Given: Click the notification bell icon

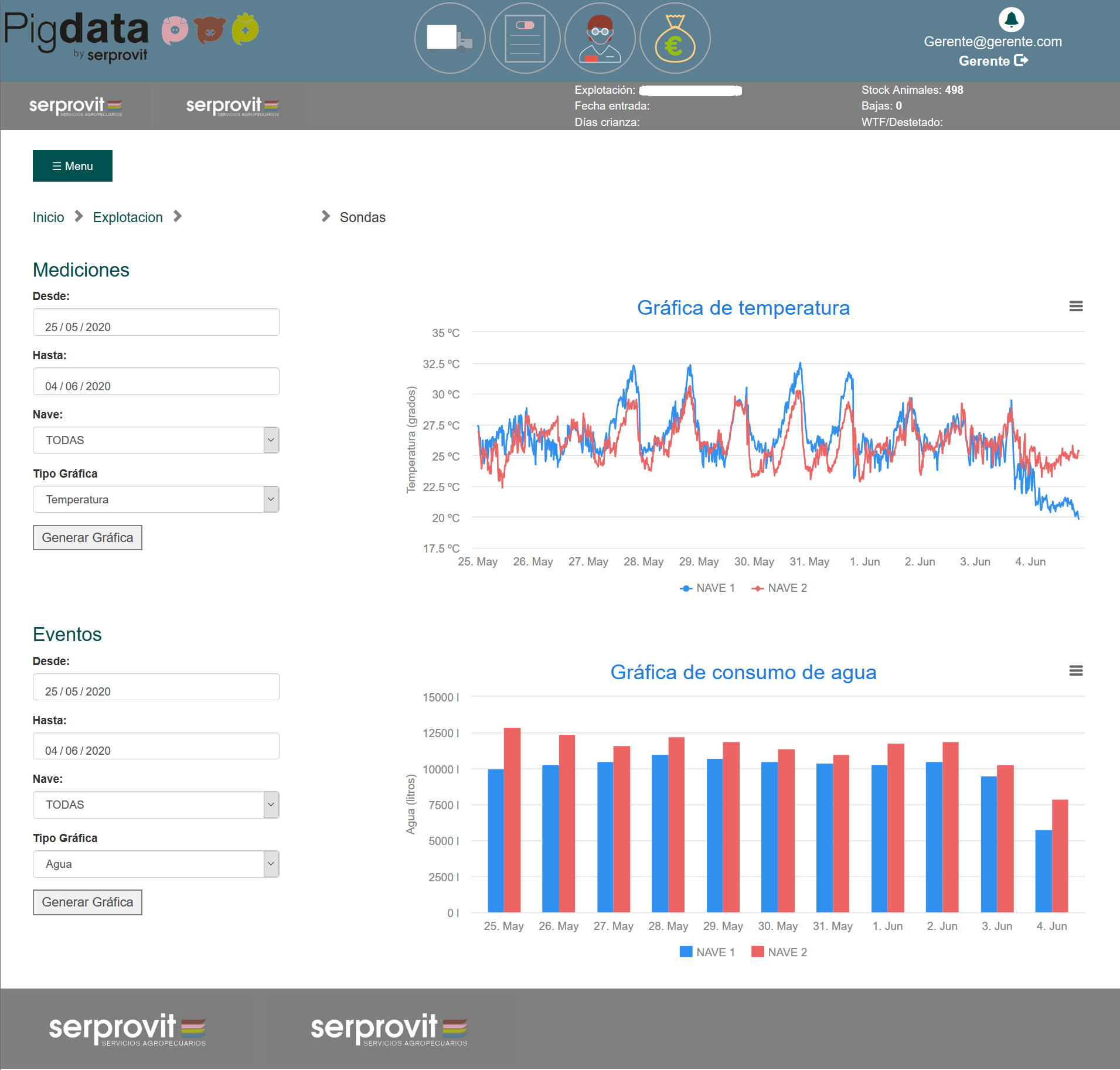Looking at the screenshot, I should click(x=1011, y=20).
